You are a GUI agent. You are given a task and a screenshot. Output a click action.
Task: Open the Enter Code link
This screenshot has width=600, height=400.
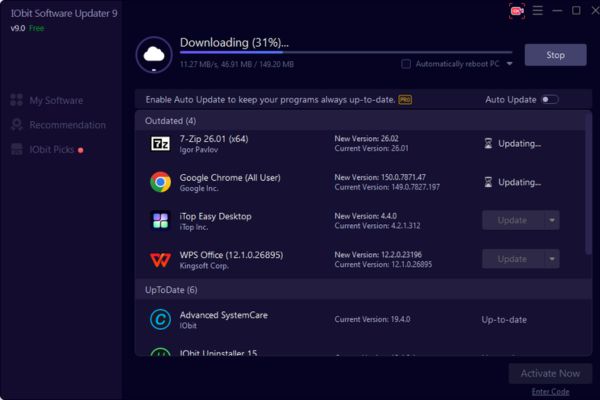tap(550, 392)
